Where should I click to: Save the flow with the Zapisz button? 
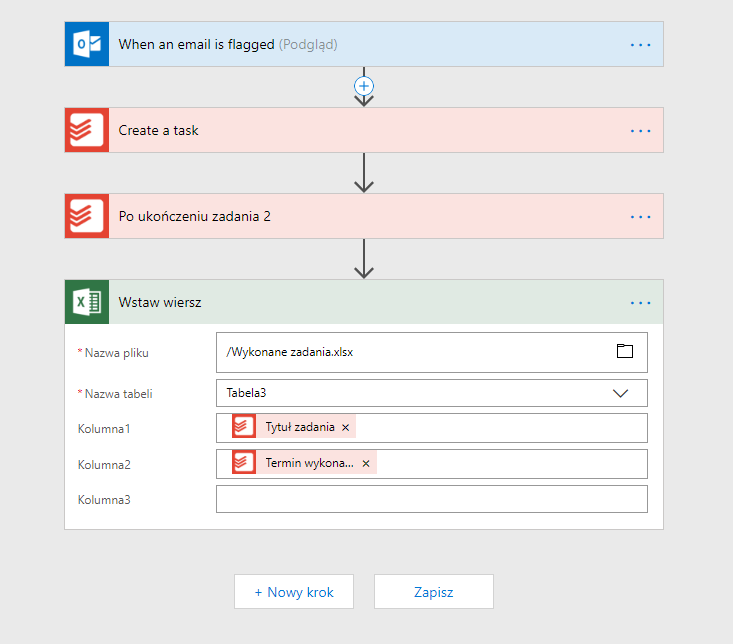[434, 592]
